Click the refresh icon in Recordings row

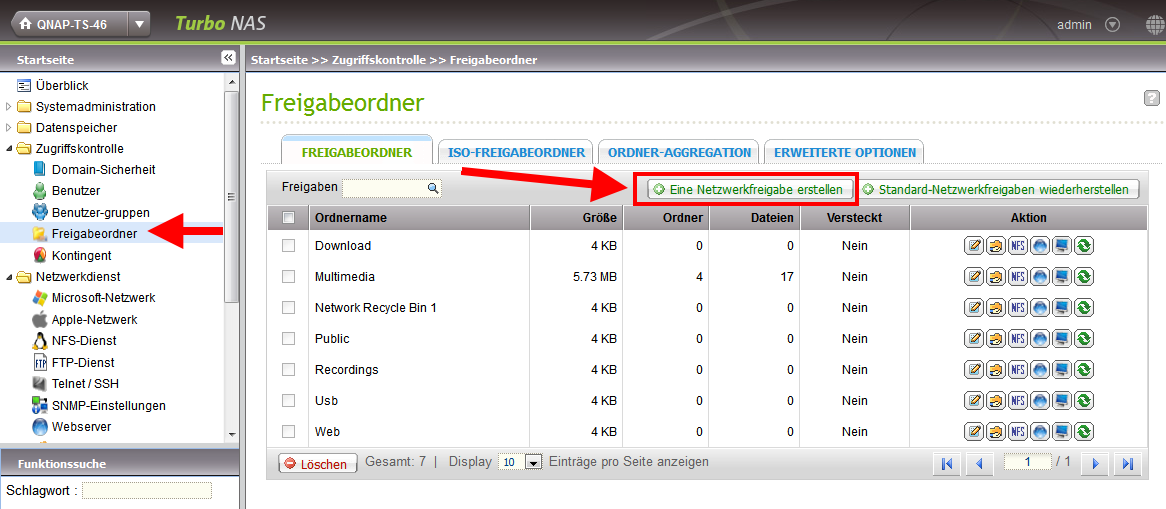(1083, 370)
